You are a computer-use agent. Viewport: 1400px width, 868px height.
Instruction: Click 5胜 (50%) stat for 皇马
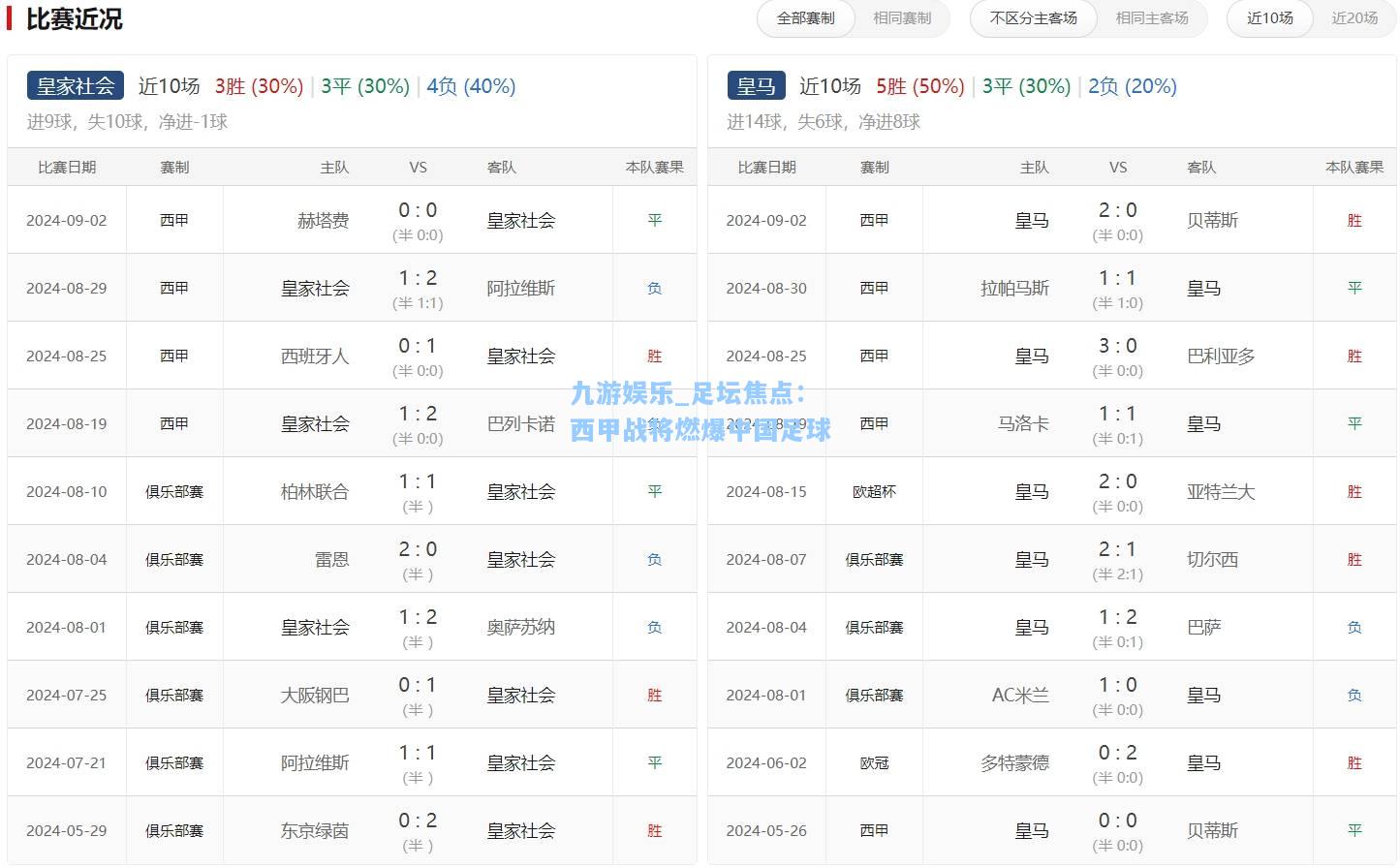(920, 86)
